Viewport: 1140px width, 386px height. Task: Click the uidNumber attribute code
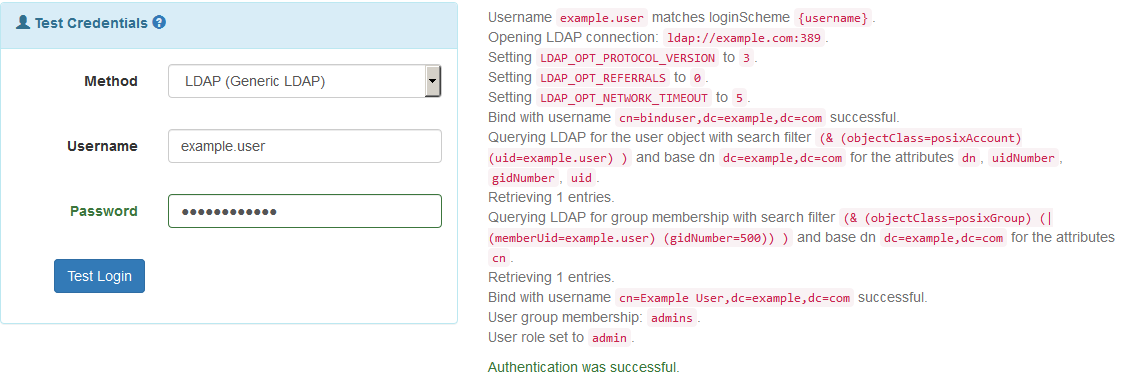click(x=1024, y=158)
